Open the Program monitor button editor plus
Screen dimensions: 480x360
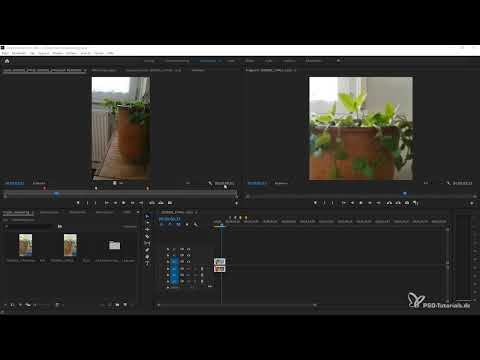pyautogui.click(x=472, y=203)
